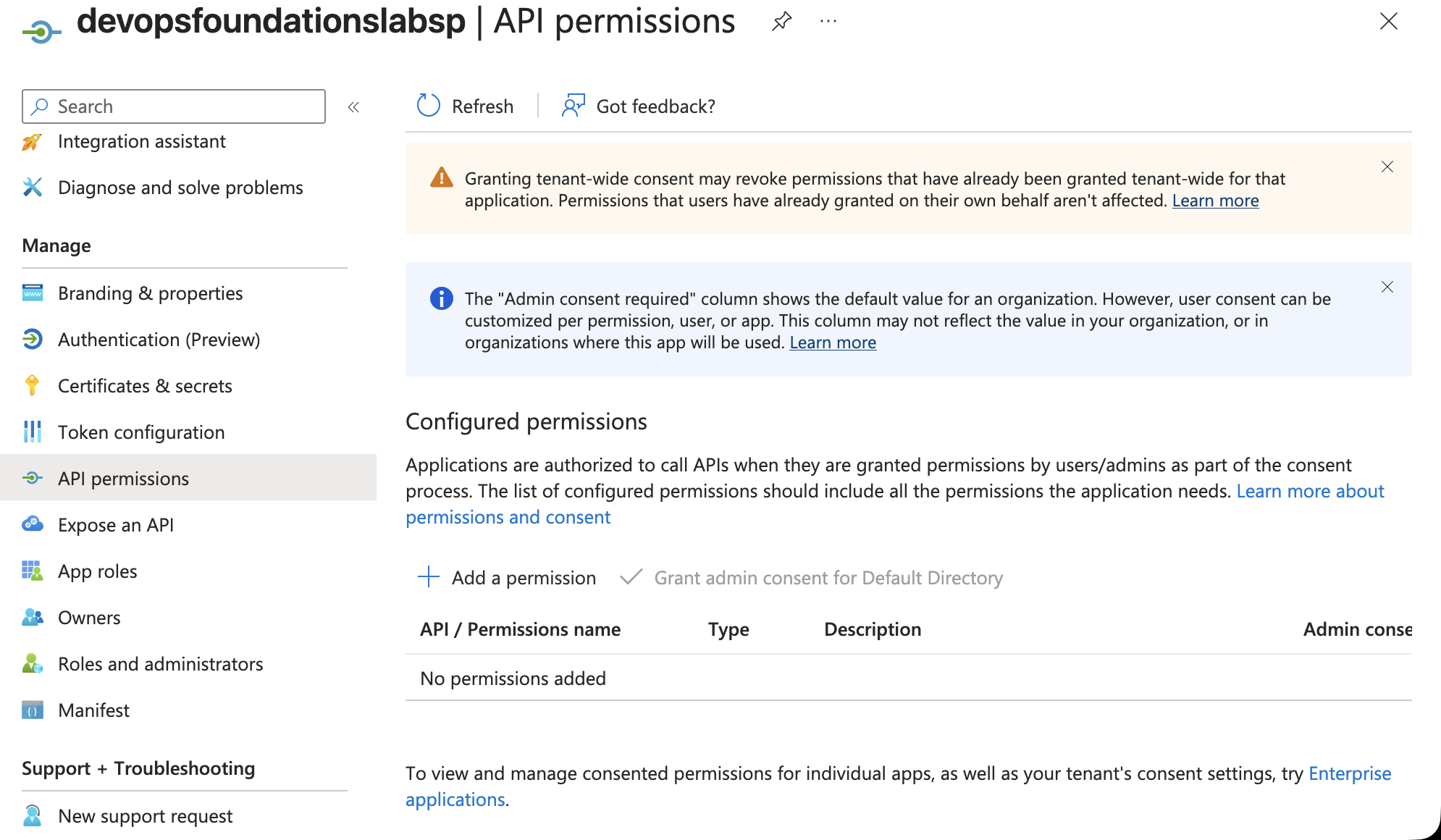Click the sidebar Search field
The image size is (1441, 840).
click(x=174, y=106)
